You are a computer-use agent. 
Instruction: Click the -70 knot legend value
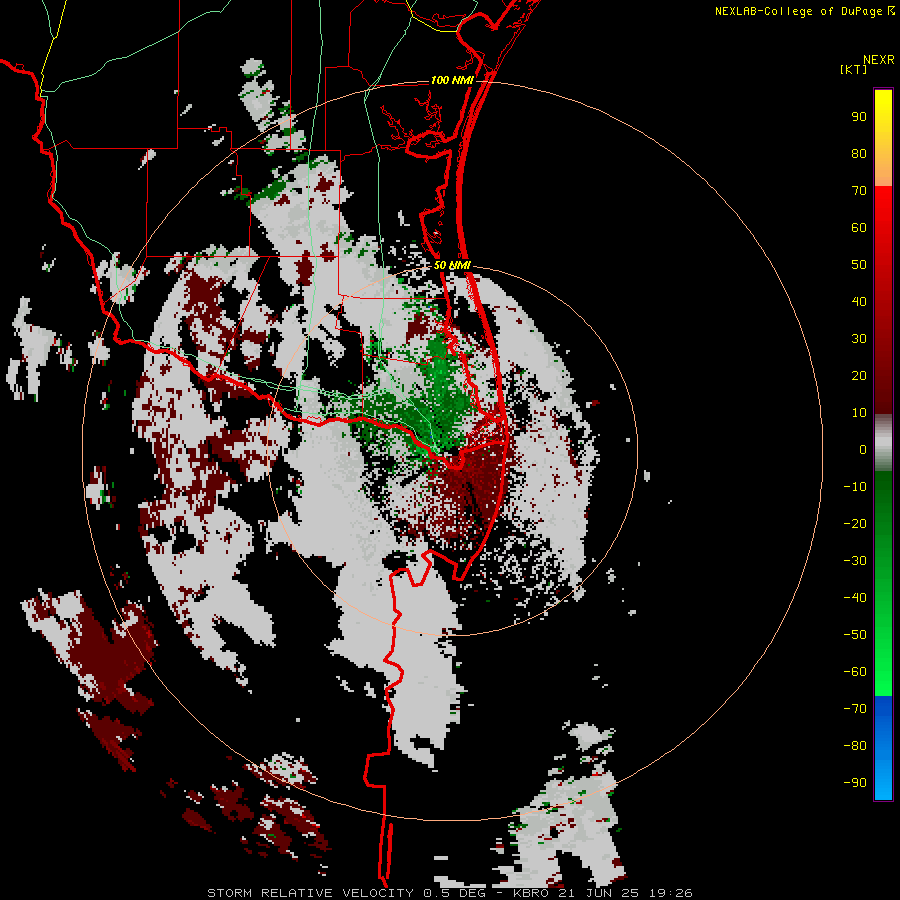click(855, 709)
